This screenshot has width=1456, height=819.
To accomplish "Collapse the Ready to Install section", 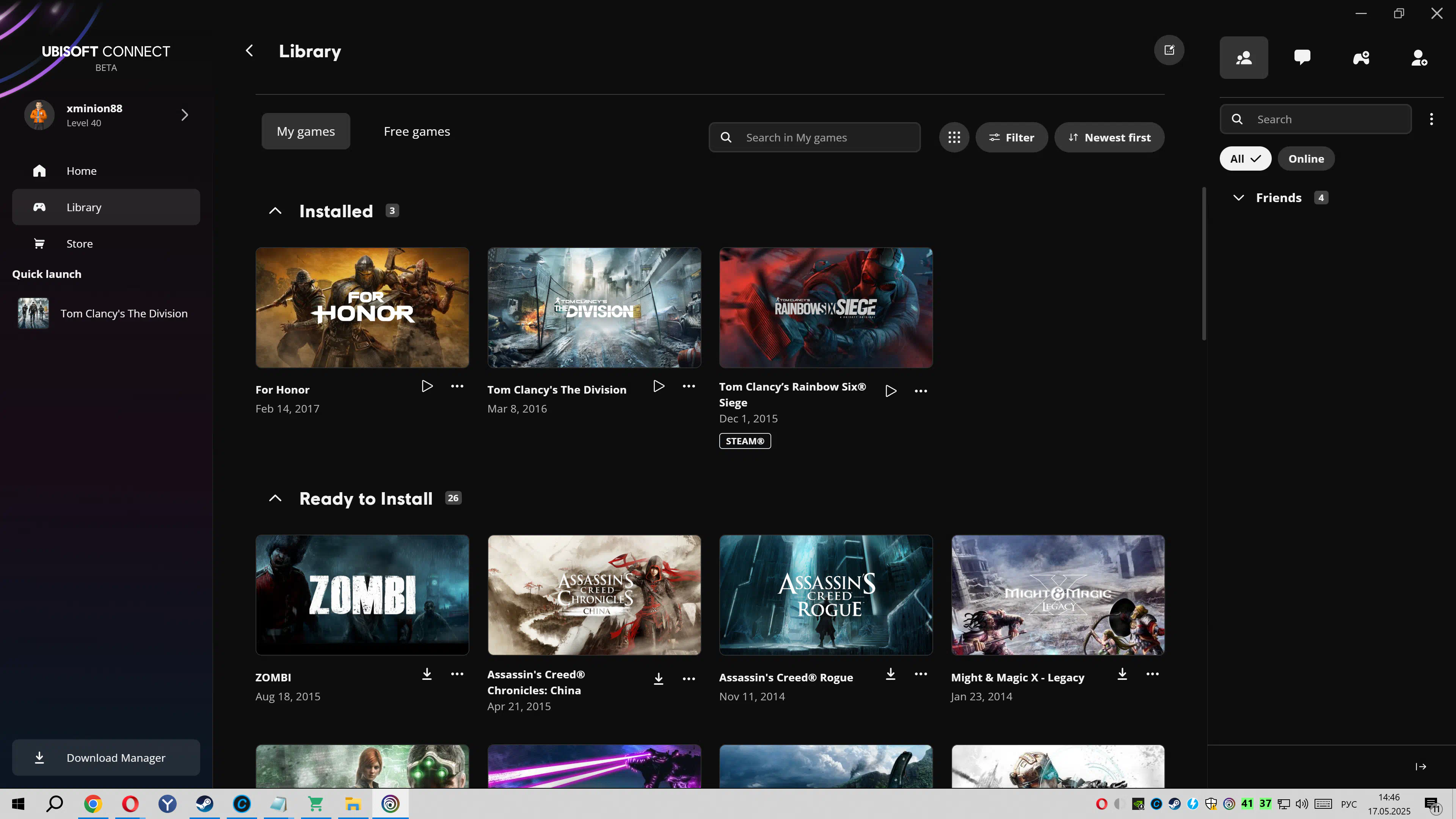I will pos(275,499).
